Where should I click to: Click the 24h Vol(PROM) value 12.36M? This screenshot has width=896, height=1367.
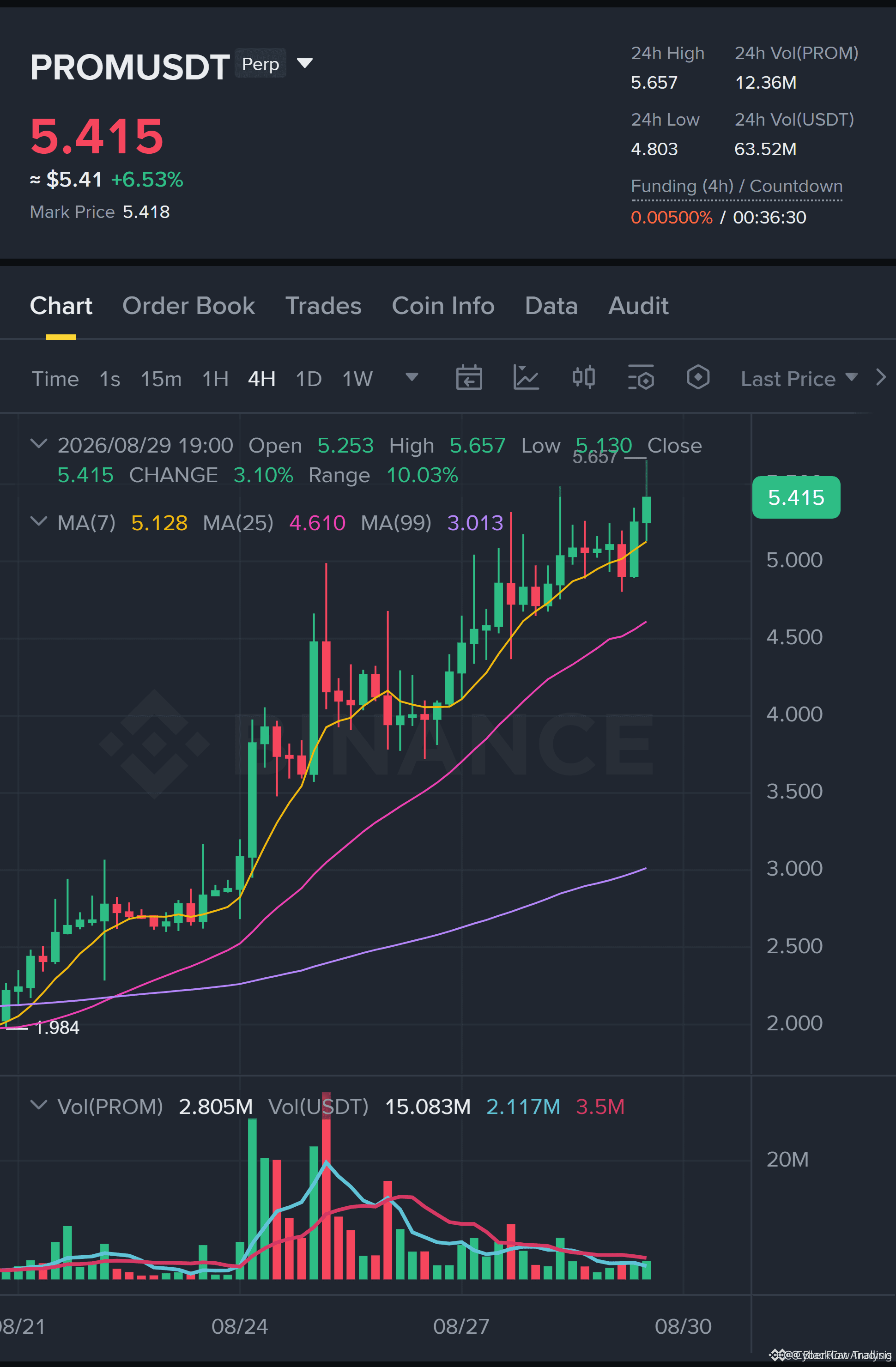766,82
